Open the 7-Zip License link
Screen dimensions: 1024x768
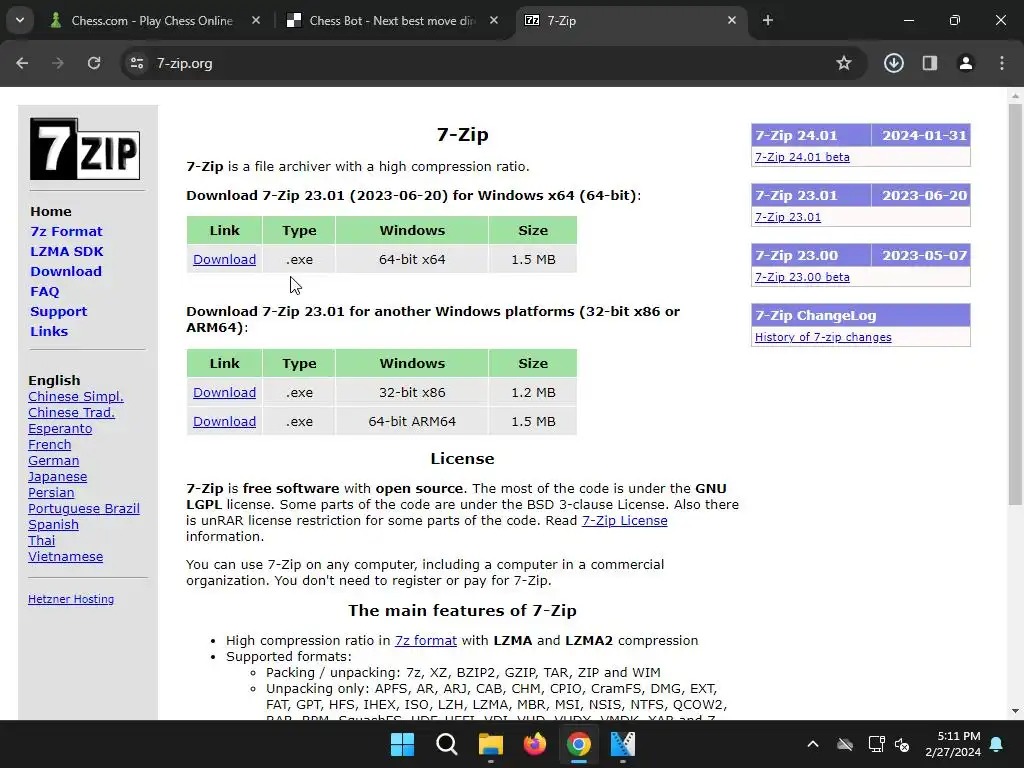tap(624, 520)
